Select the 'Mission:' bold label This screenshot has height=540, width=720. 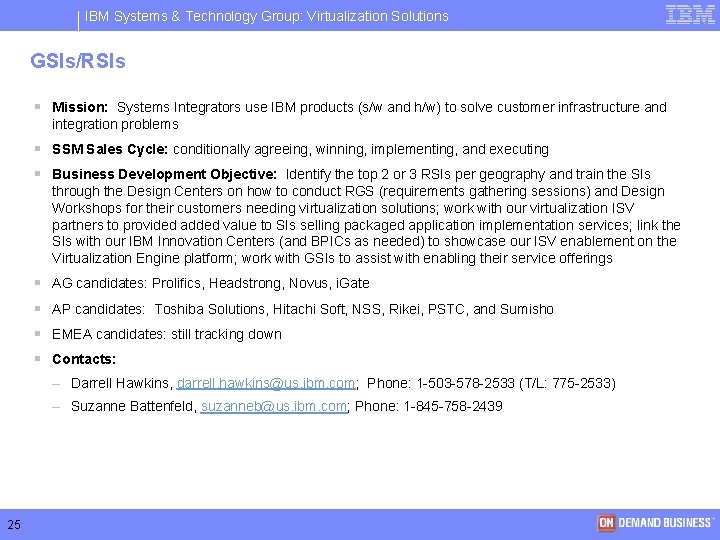pyautogui.click(x=80, y=107)
